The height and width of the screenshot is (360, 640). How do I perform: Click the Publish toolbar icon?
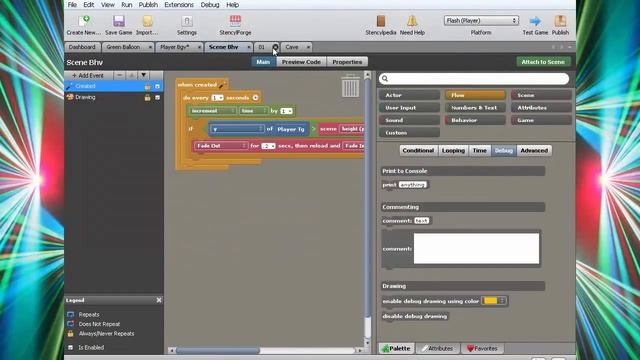[x=560, y=21]
